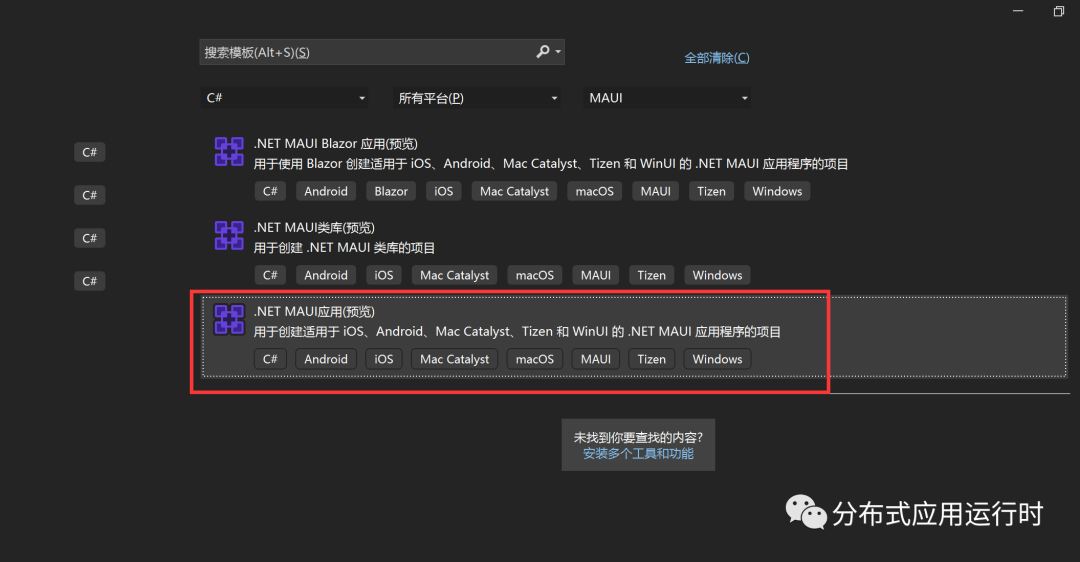Click Android tag in MAUI Blazor template
This screenshot has width=1080, height=562.
coord(326,191)
